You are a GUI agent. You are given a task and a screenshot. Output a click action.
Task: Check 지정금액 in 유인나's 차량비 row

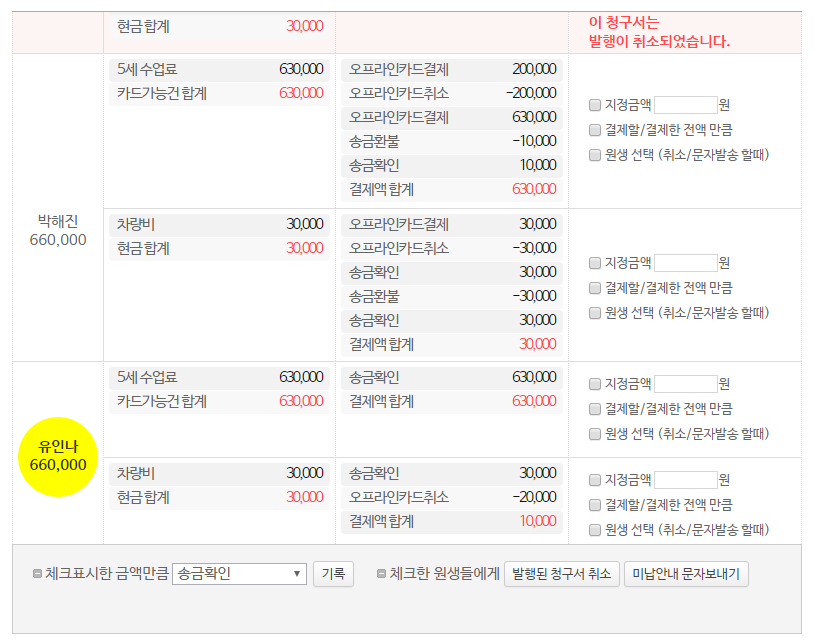(x=595, y=480)
